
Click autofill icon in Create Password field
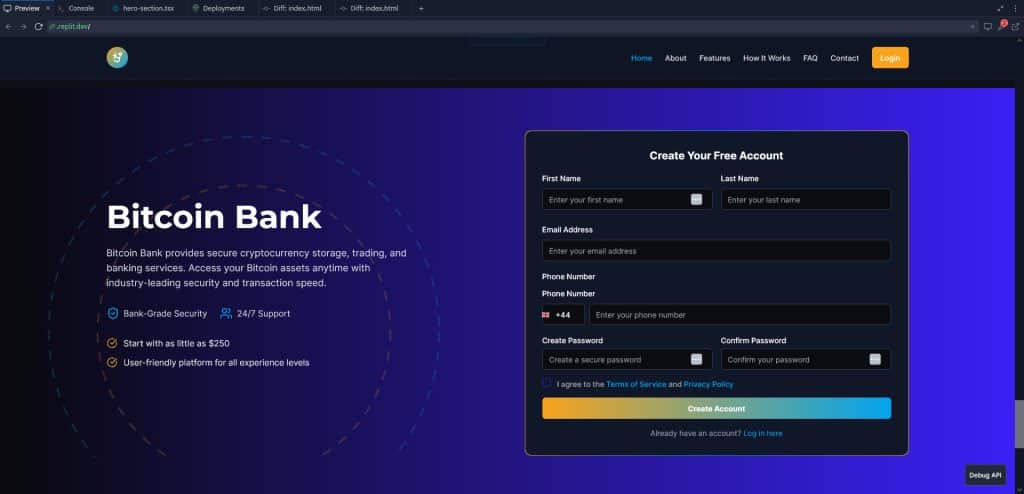pyautogui.click(x=696, y=360)
